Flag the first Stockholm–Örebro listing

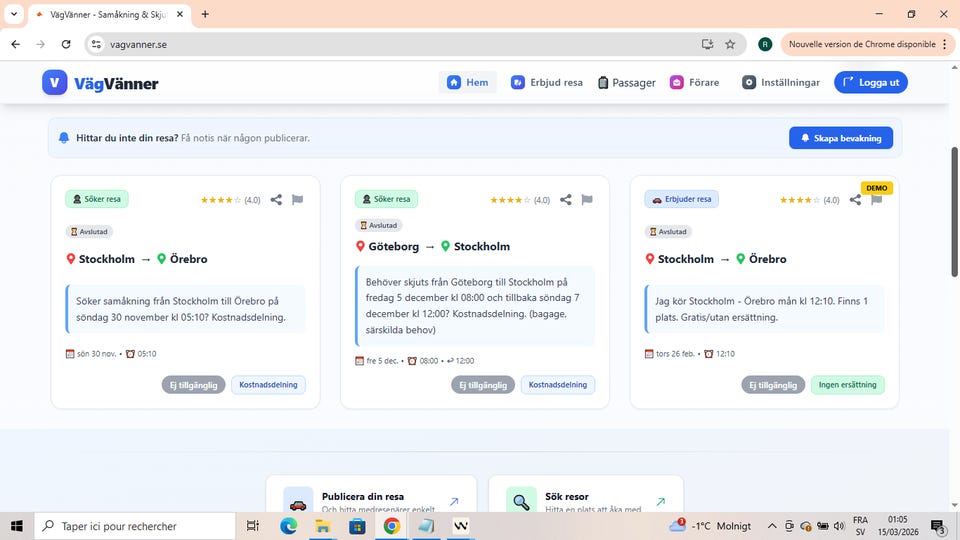[297, 200]
